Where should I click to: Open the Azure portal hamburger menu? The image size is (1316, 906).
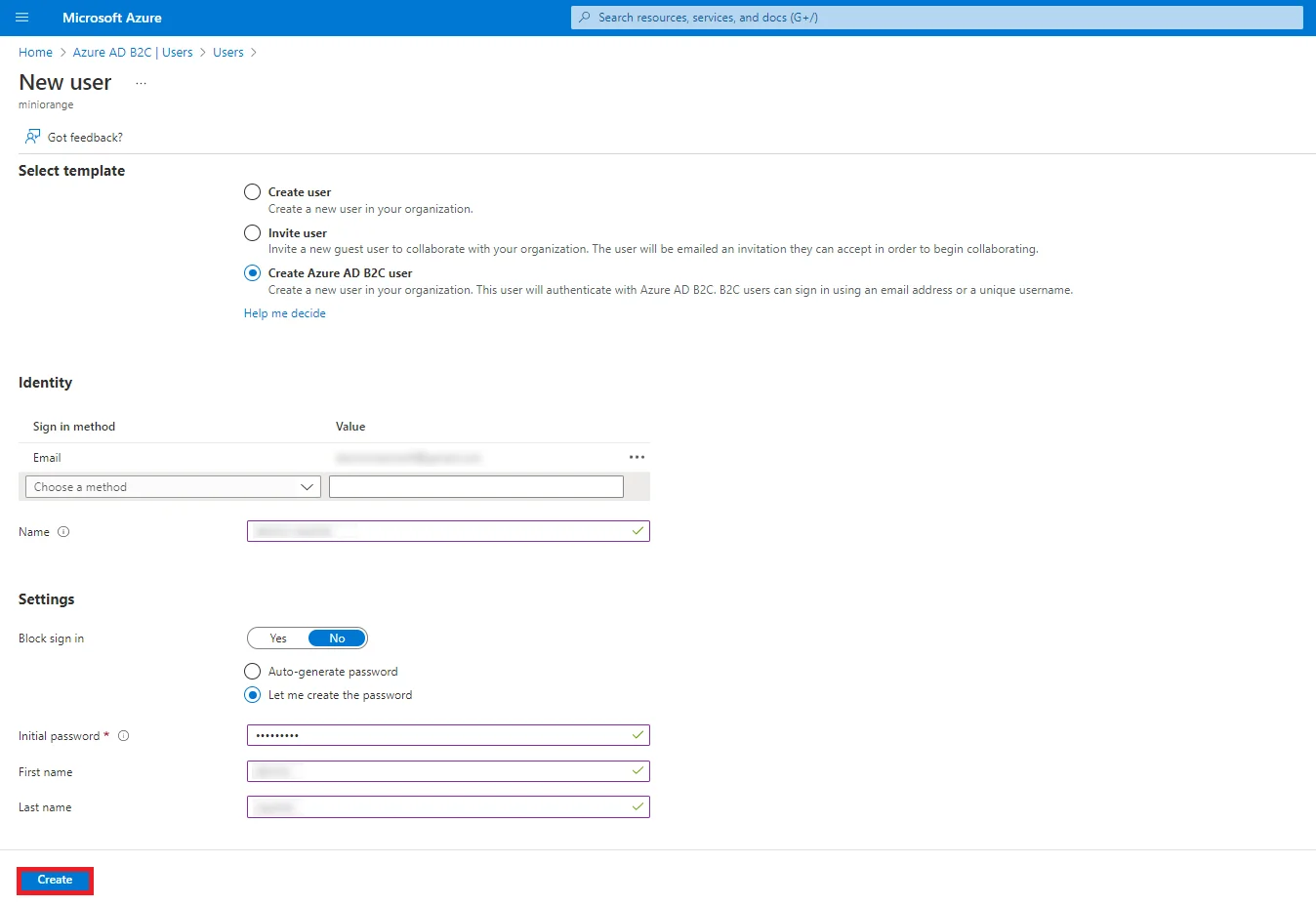point(21,17)
